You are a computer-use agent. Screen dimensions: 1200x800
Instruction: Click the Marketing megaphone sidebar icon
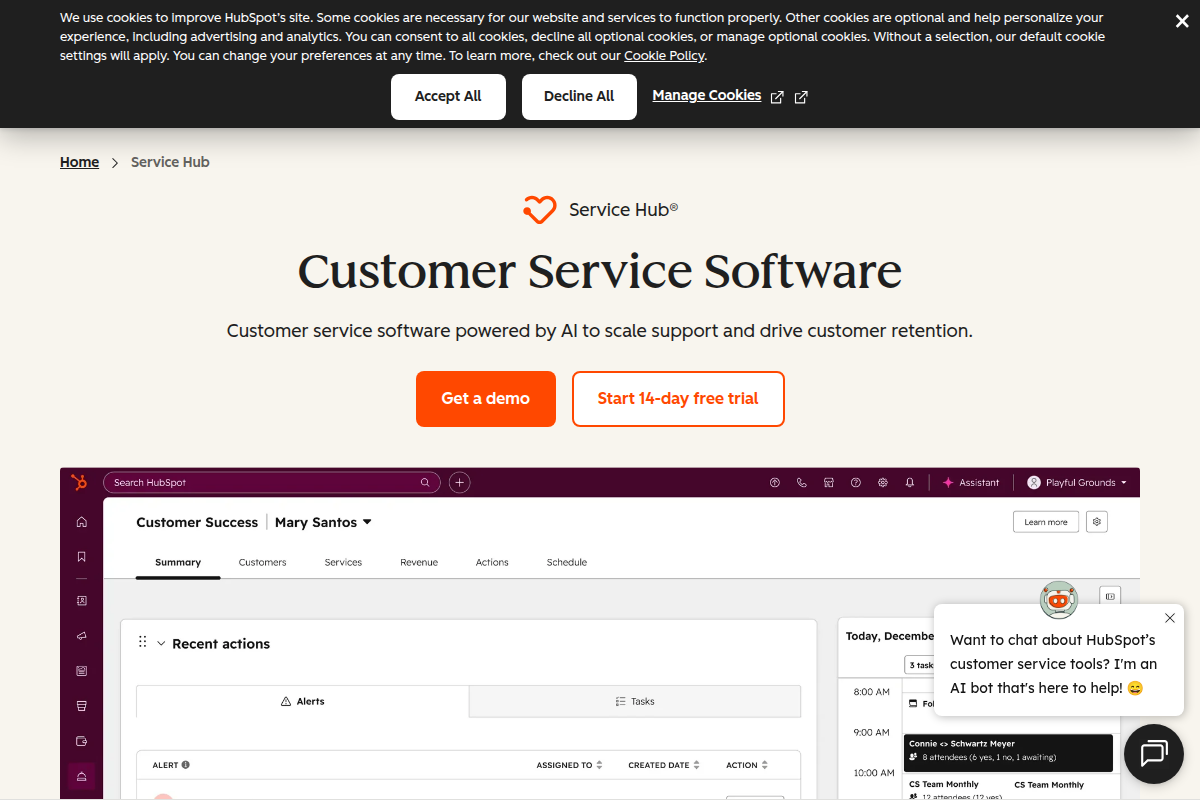pyautogui.click(x=81, y=635)
